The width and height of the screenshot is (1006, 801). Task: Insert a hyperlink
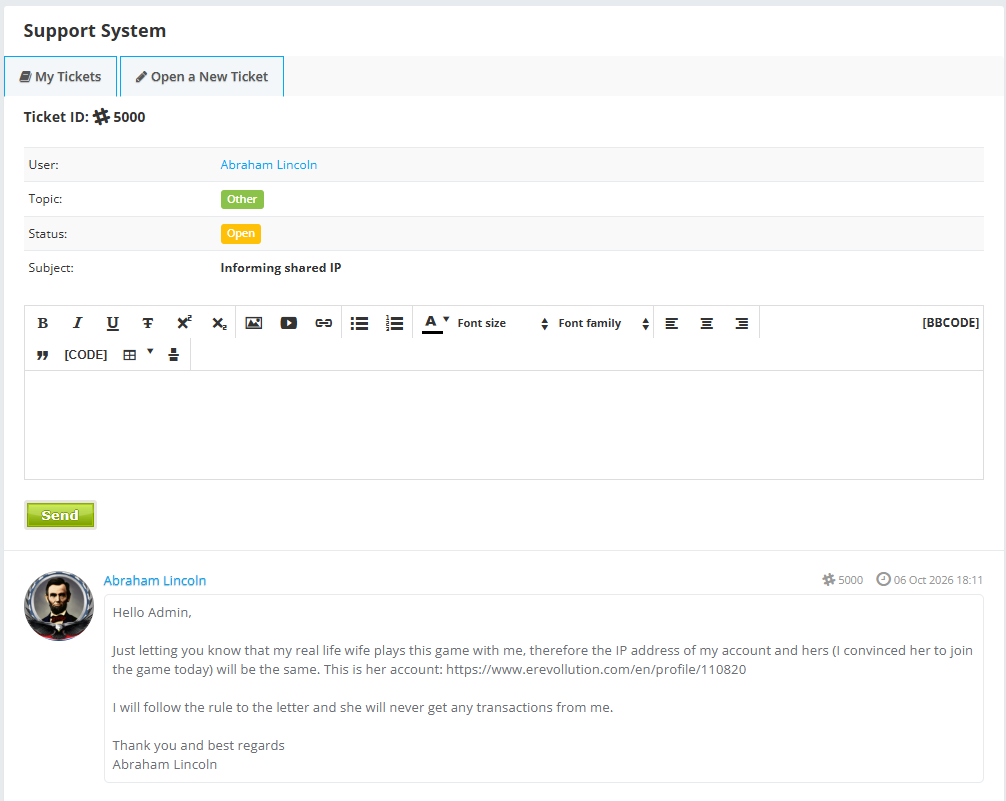pos(323,323)
